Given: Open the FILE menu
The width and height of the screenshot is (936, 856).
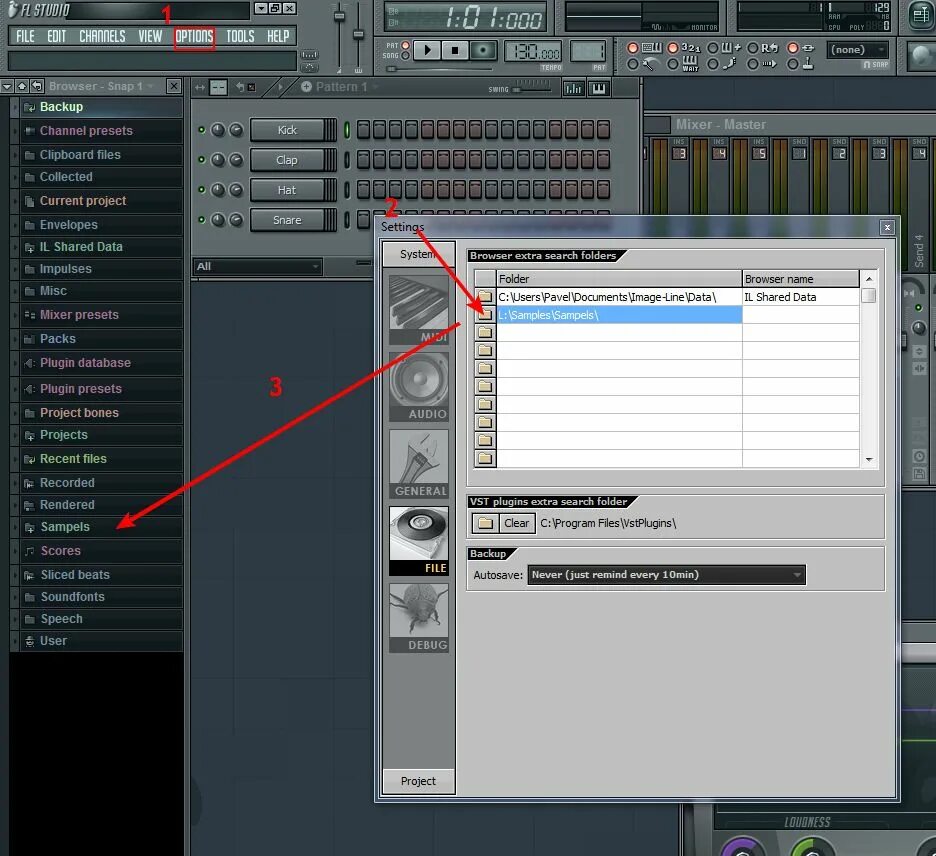Looking at the screenshot, I should coord(25,36).
